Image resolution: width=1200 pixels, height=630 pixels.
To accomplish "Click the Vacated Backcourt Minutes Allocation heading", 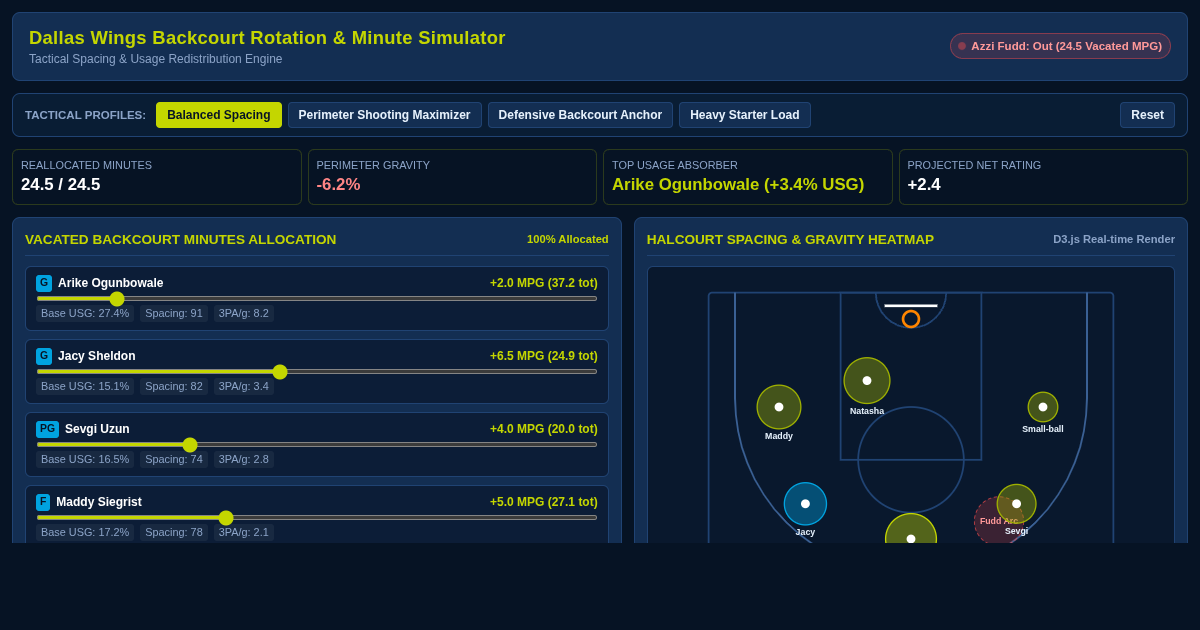I will click(181, 239).
